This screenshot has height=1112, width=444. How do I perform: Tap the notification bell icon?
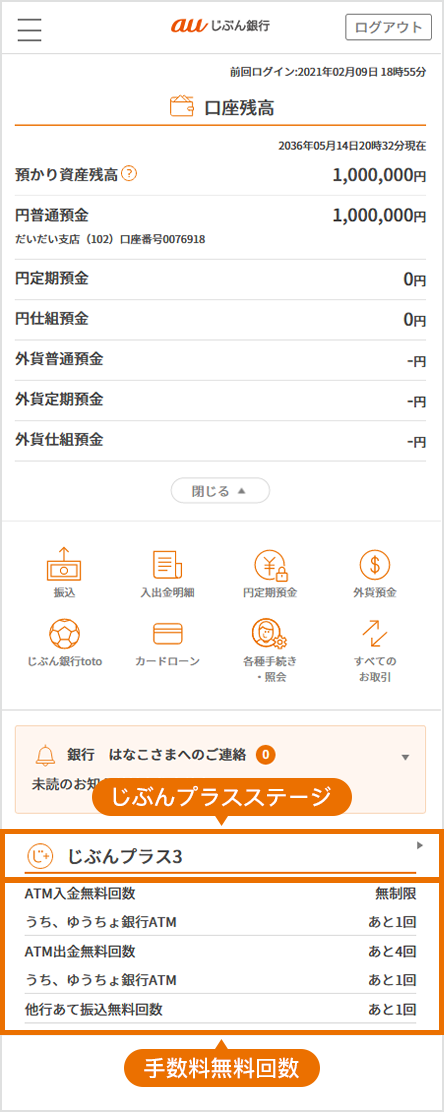point(45,756)
